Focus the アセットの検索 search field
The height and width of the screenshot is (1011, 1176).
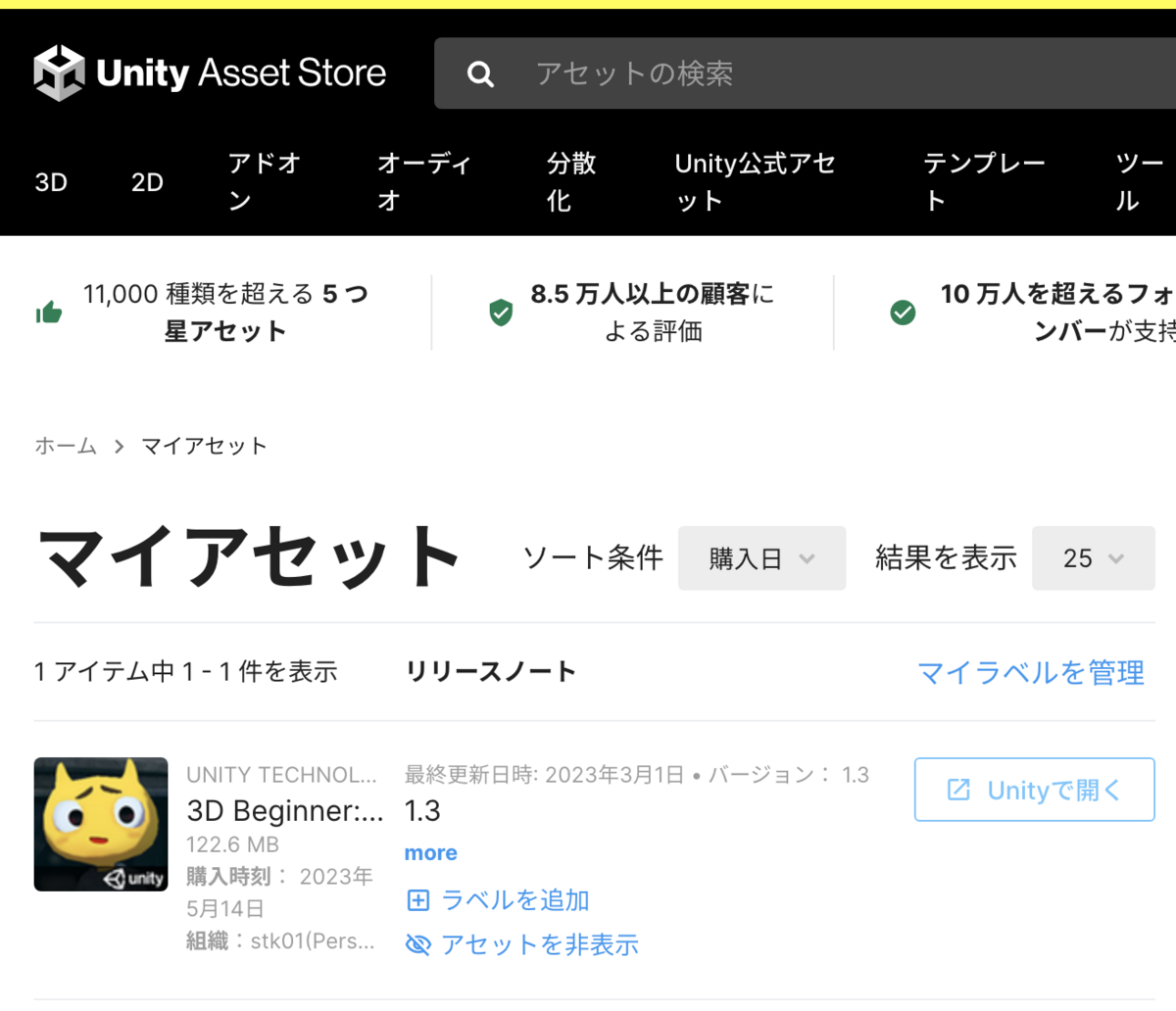(x=805, y=73)
